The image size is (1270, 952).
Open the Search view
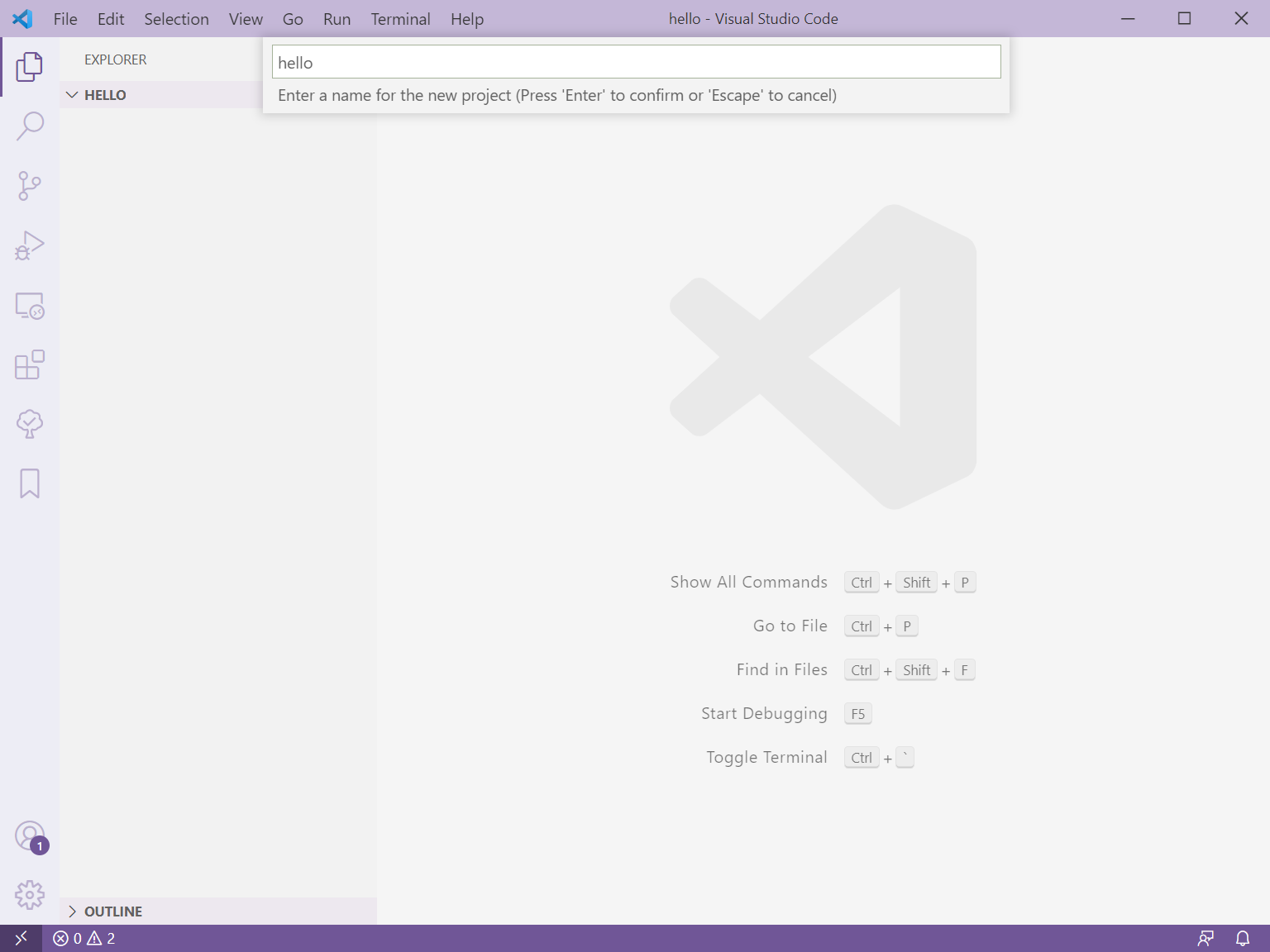coord(30,126)
